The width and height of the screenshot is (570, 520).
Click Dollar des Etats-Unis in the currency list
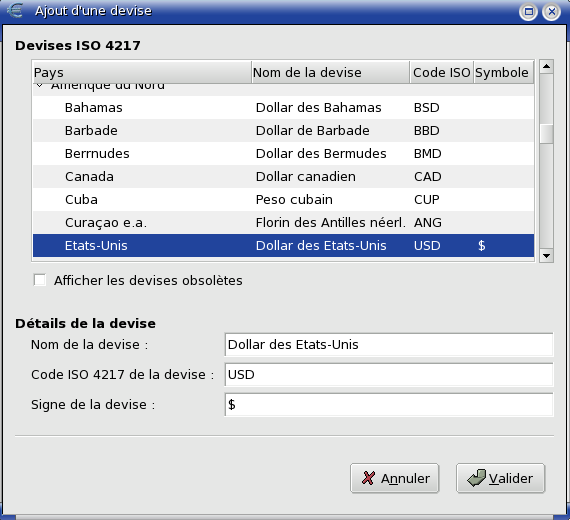321,245
